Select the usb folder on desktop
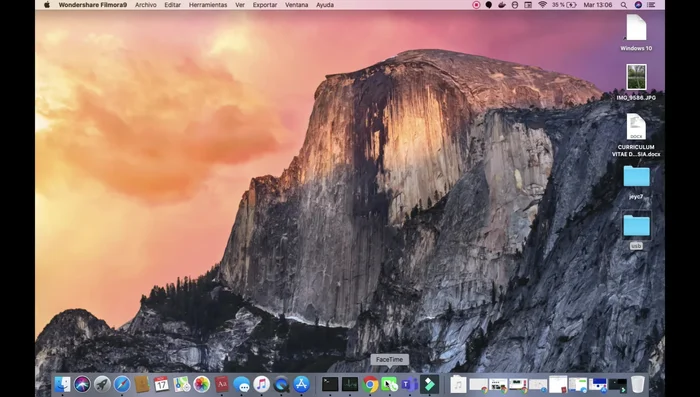700x397 pixels. pyautogui.click(x=636, y=226)
